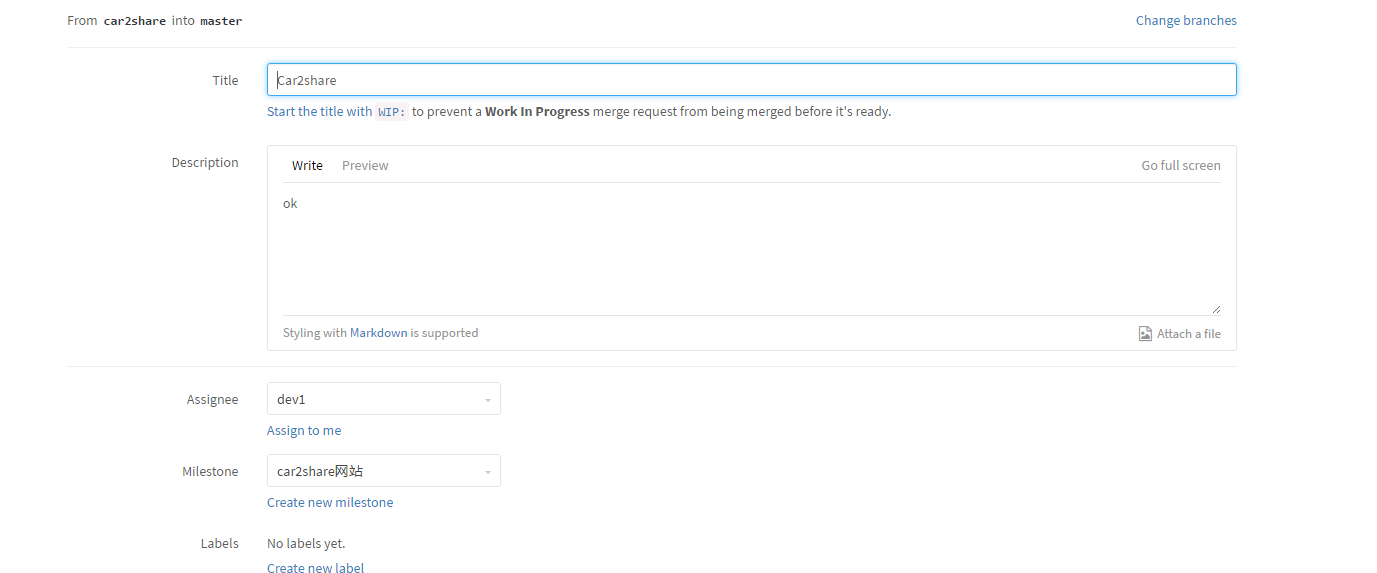Focus the Title input containing Car2share
Viewport: 1377px width, 573px height.
point(750,80)
